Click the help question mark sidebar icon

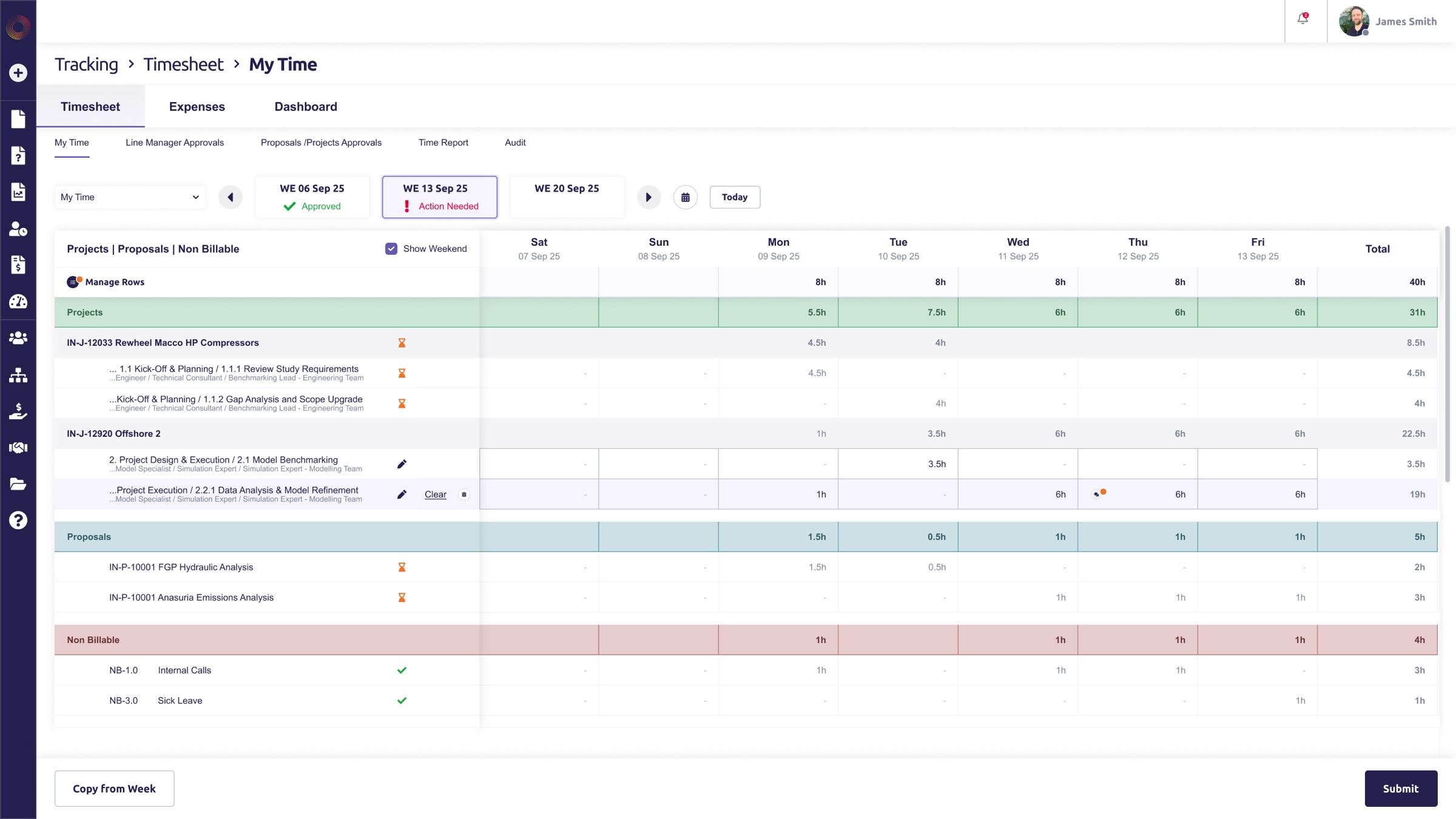18,520
